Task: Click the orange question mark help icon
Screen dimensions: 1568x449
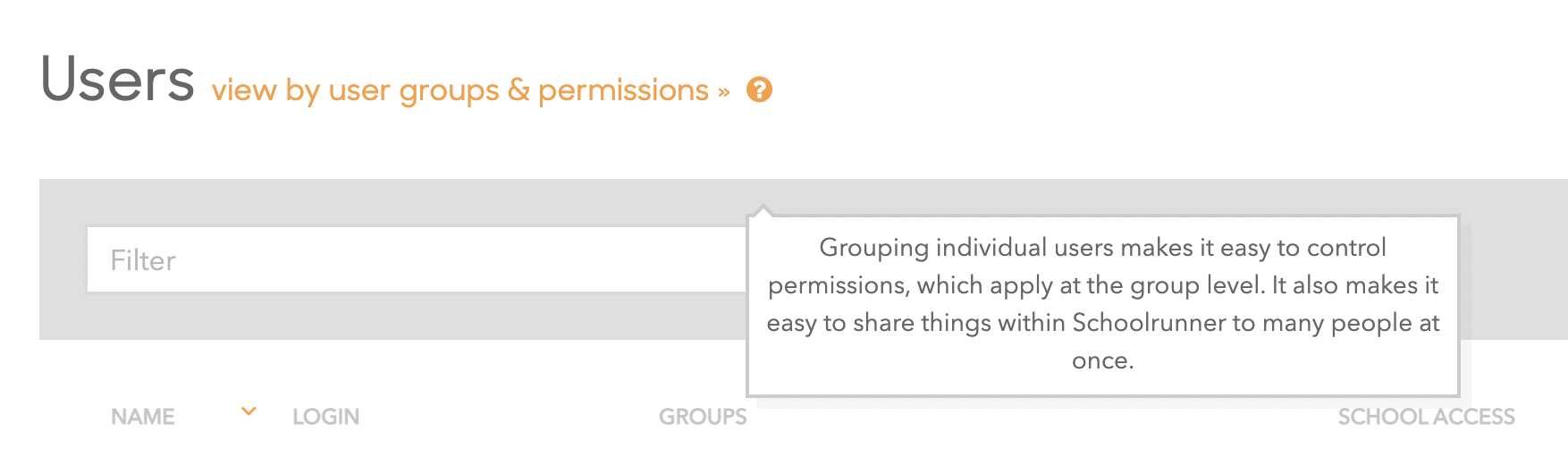Action: [759, 89]
